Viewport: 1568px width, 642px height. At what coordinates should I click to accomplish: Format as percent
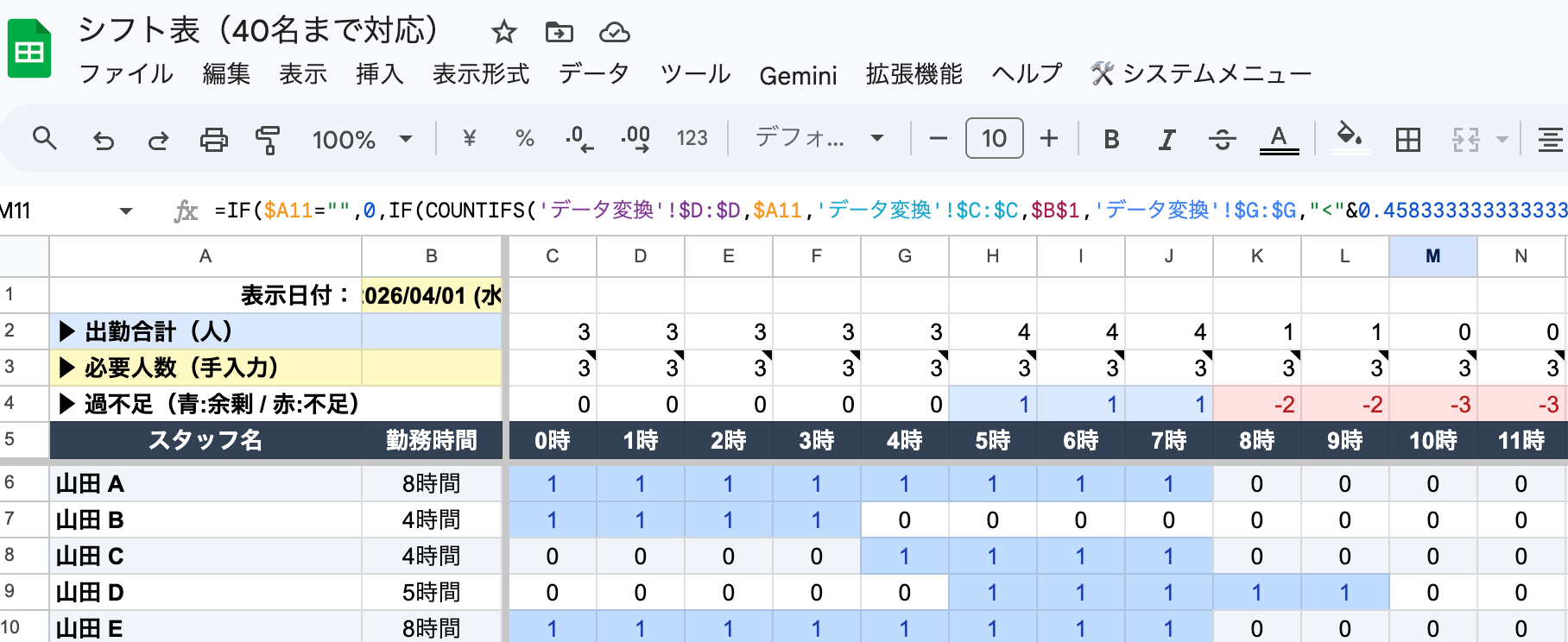click(x=524, y=138)
